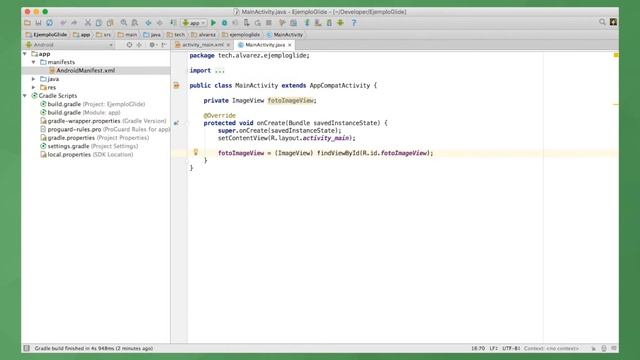The image size is (640, 360).
Task: Click the Redo arrow icon
Action: click(x=74, y=23)
